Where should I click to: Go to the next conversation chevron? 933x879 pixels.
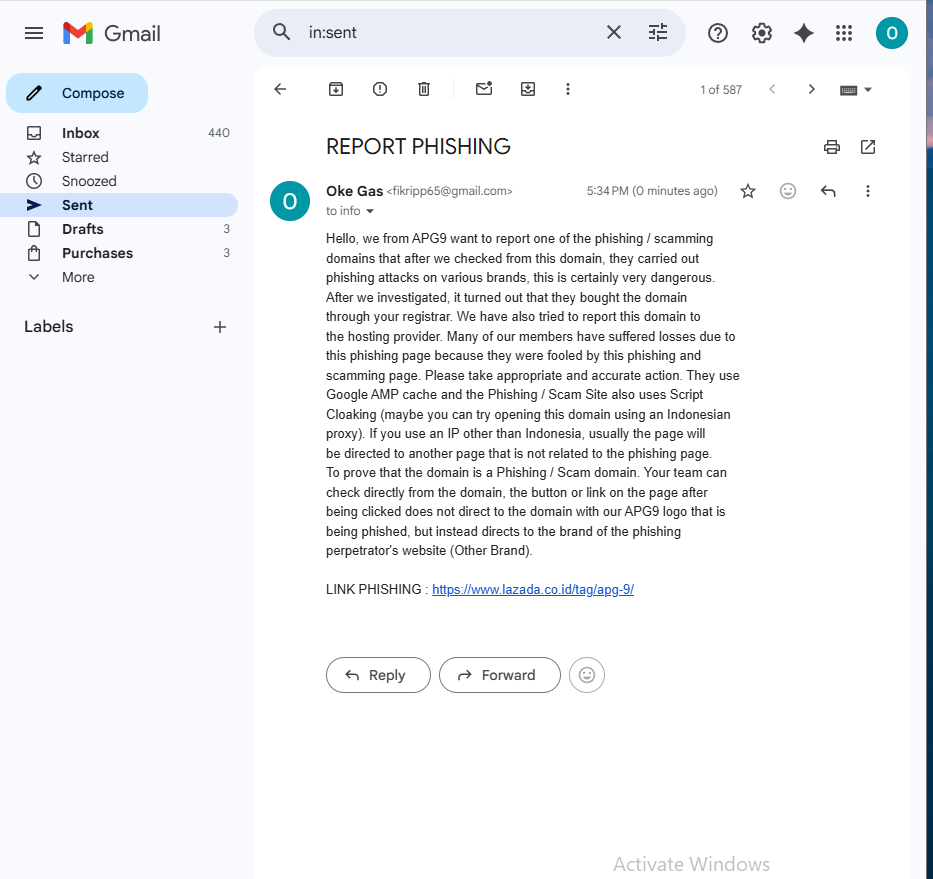point(811,89)
